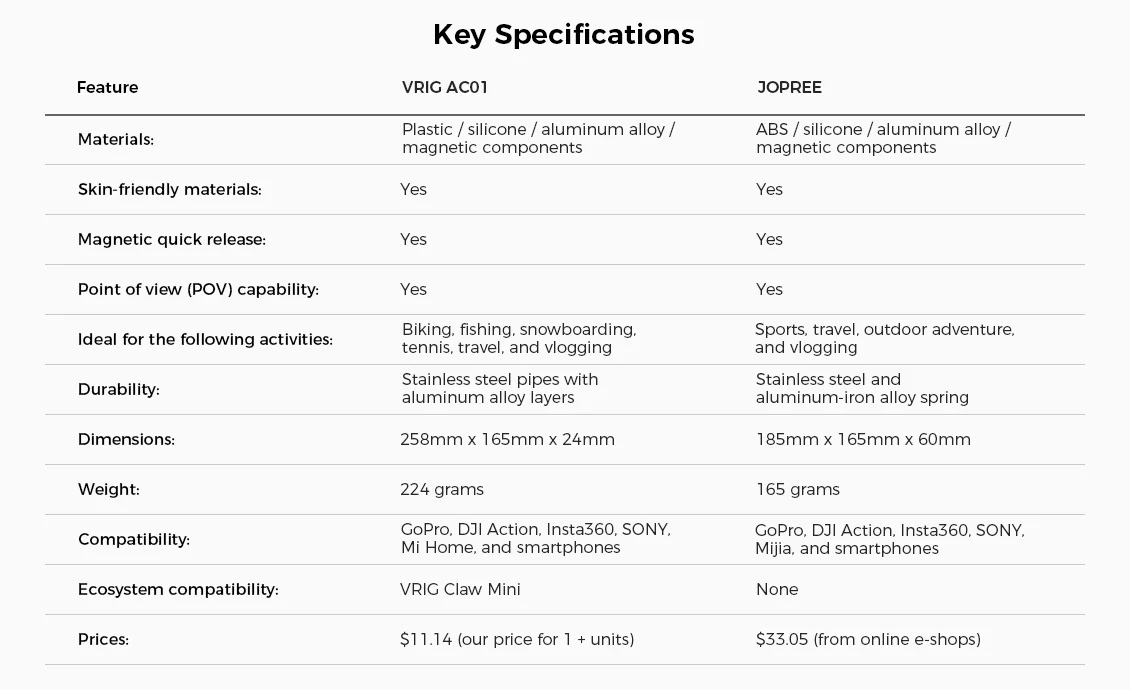Click the Magnetic quick release label
Viewport: 1130px width, 690px height.
pyautogui.click(x=172, y=239)
